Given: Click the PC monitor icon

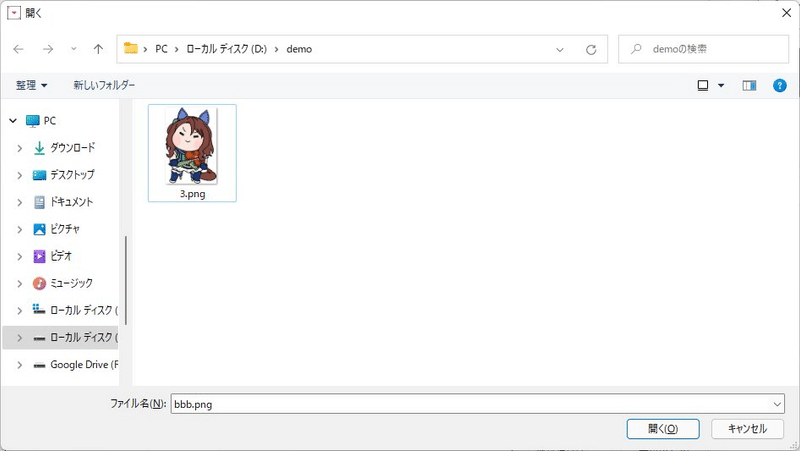Looking at the screenshot, I should 33,121.
